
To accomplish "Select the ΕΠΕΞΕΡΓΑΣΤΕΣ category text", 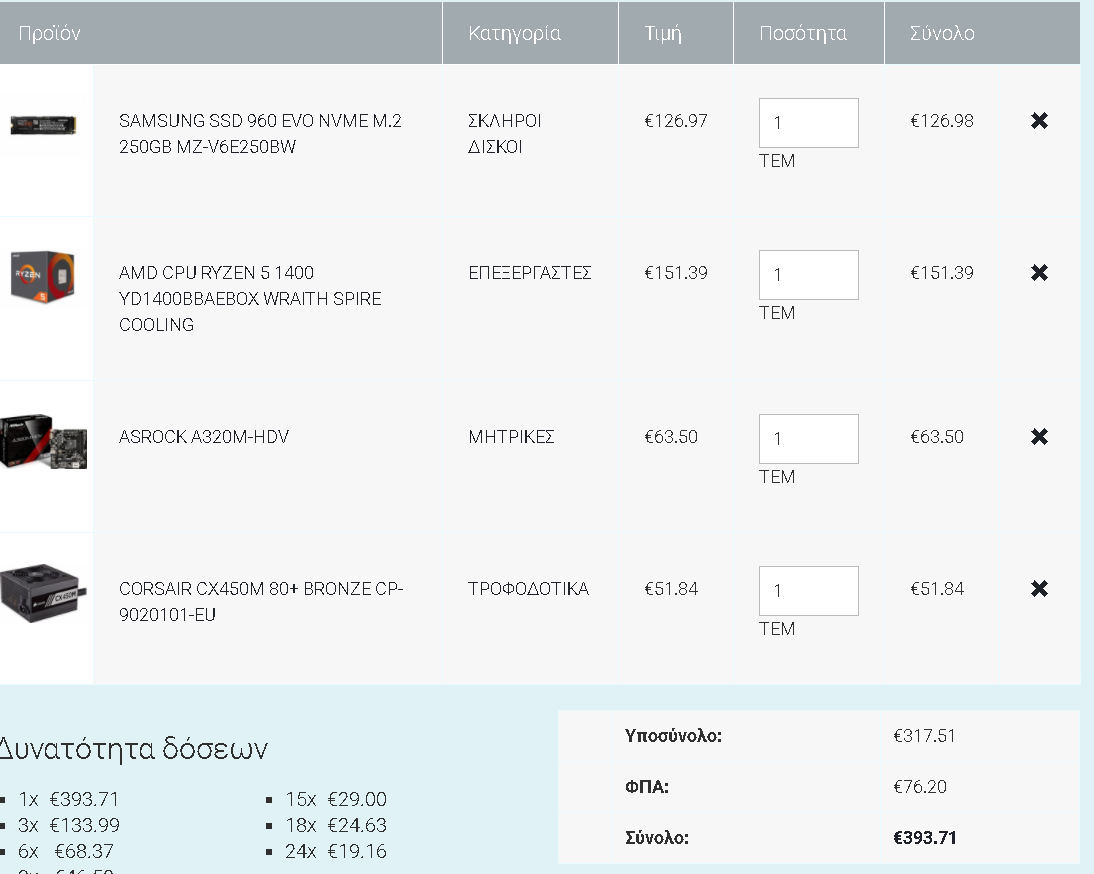I will (x=530, y=273).
